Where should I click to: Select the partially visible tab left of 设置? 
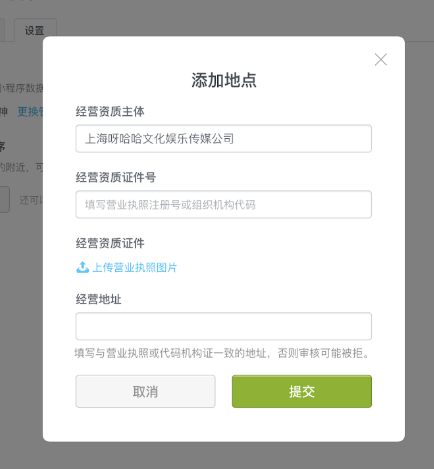click(2, 30)
